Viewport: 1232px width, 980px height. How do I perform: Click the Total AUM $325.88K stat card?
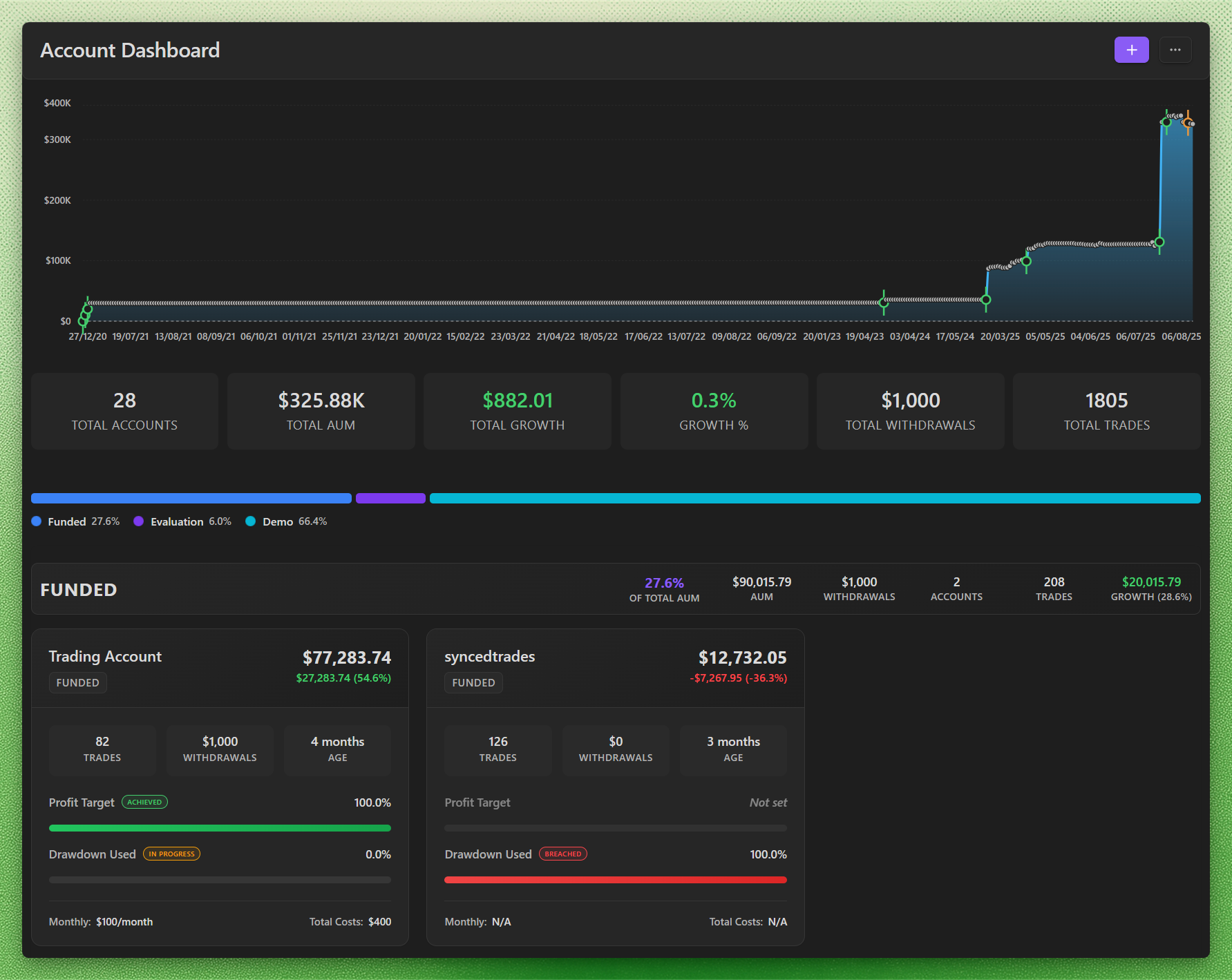pos(321,411)
